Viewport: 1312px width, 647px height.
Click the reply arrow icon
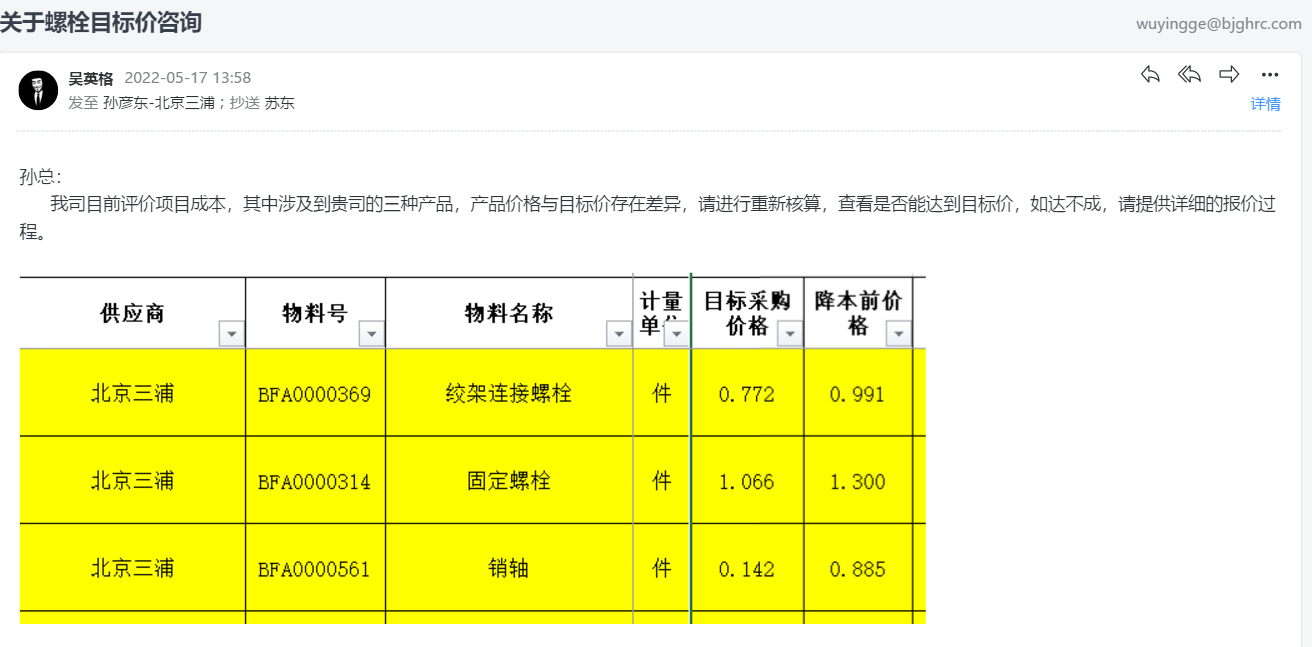tap(1150, 75)
